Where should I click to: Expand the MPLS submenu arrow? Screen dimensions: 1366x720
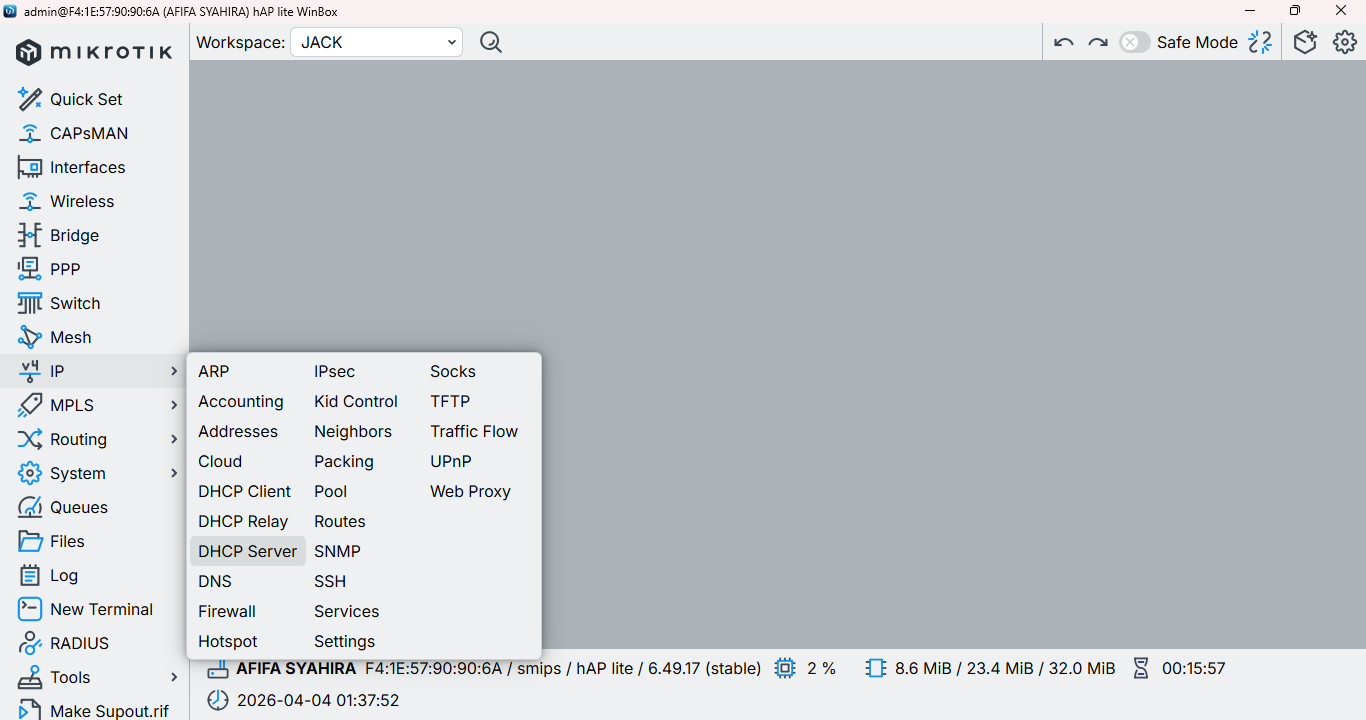click(x=174, y=405)
